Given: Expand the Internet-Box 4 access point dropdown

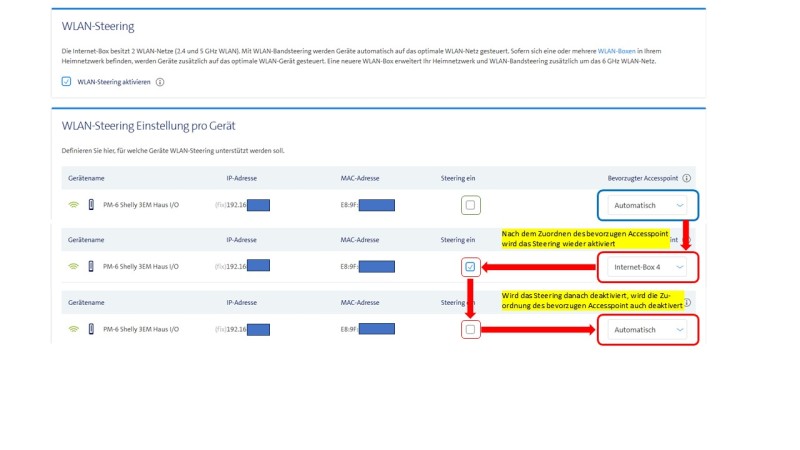Looking at the screenshot, I should click(648, 267).
